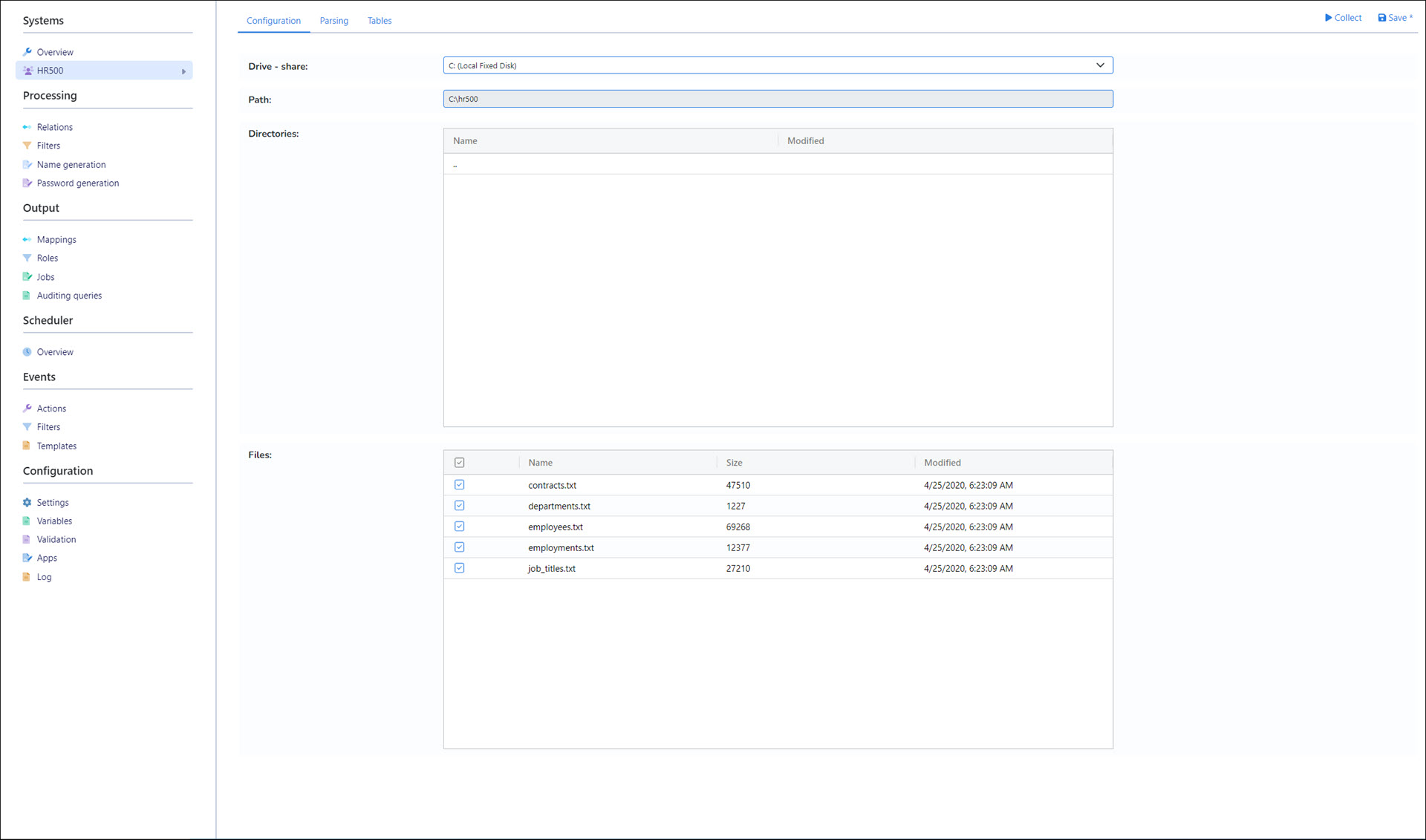The width and height of the screenshot is (1426, 840).
Task: Click the Collect button
Action: 1343,18
